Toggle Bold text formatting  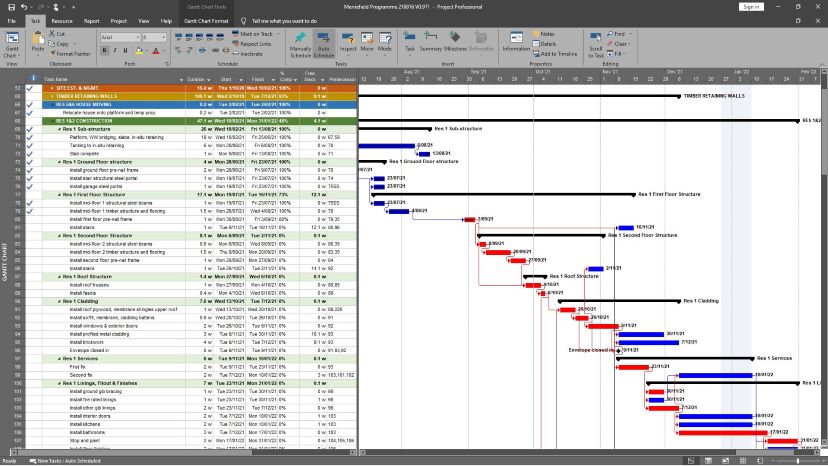click(x=104, y=48)
